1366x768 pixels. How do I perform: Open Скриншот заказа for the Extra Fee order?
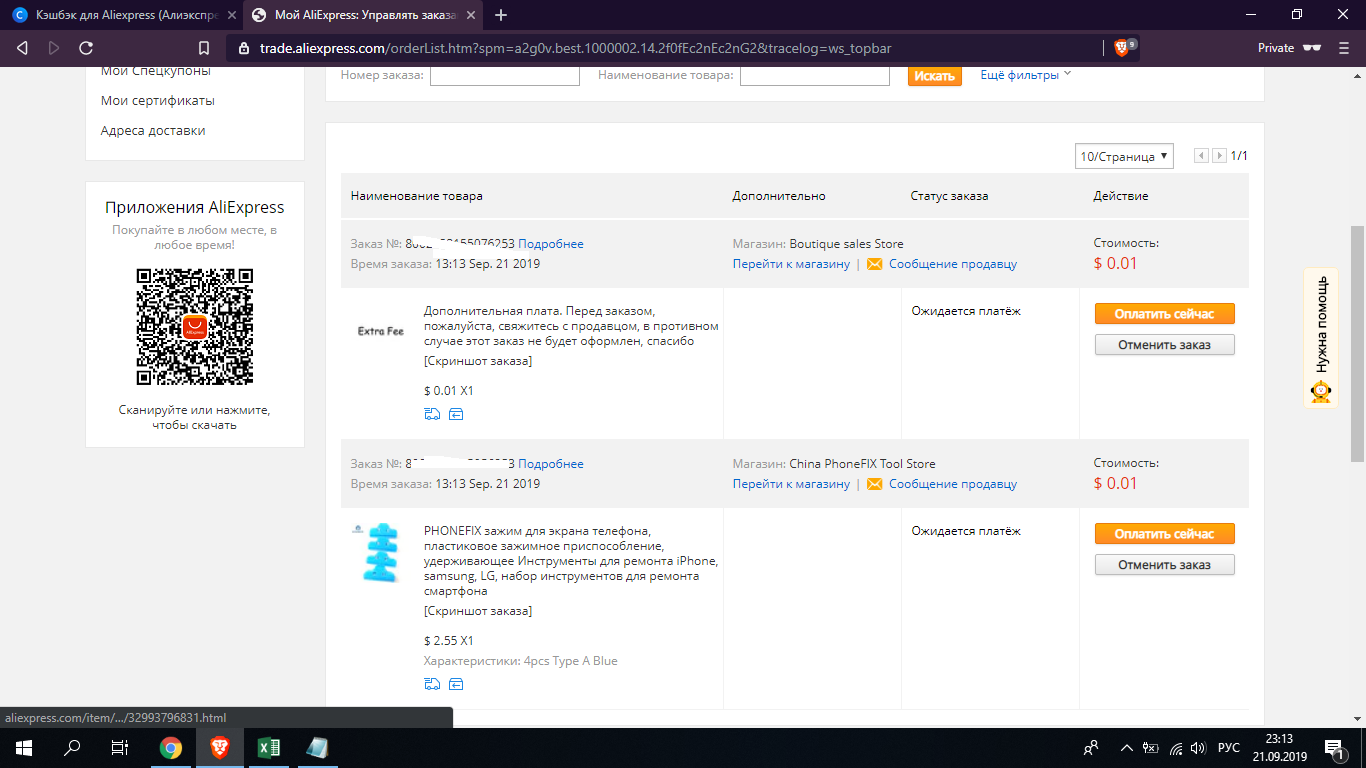(478, 361)
